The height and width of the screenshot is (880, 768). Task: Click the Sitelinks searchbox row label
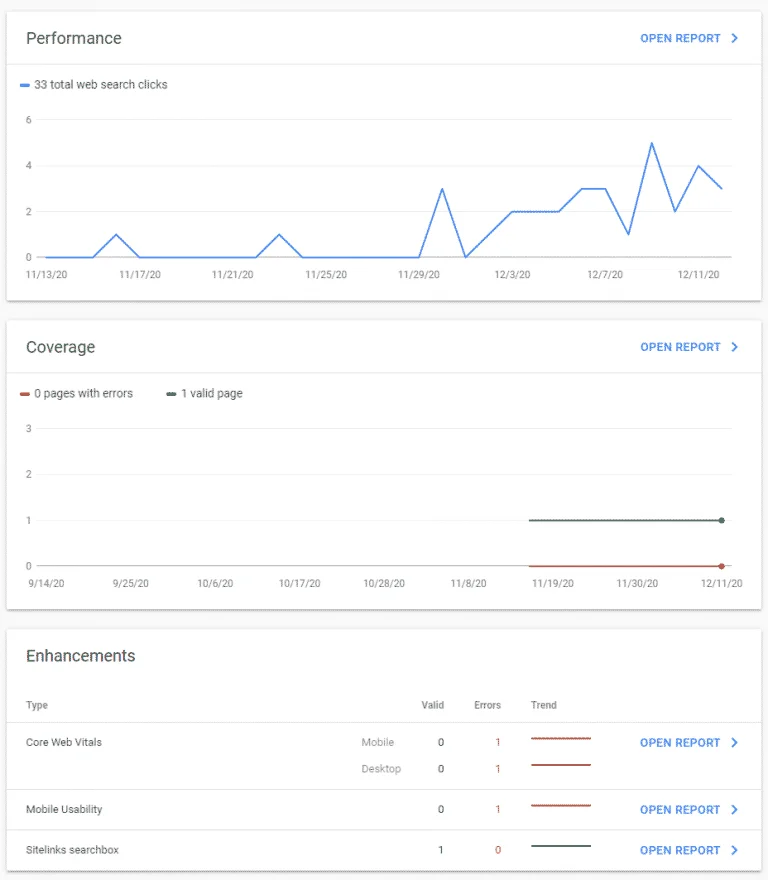[72, 850]
